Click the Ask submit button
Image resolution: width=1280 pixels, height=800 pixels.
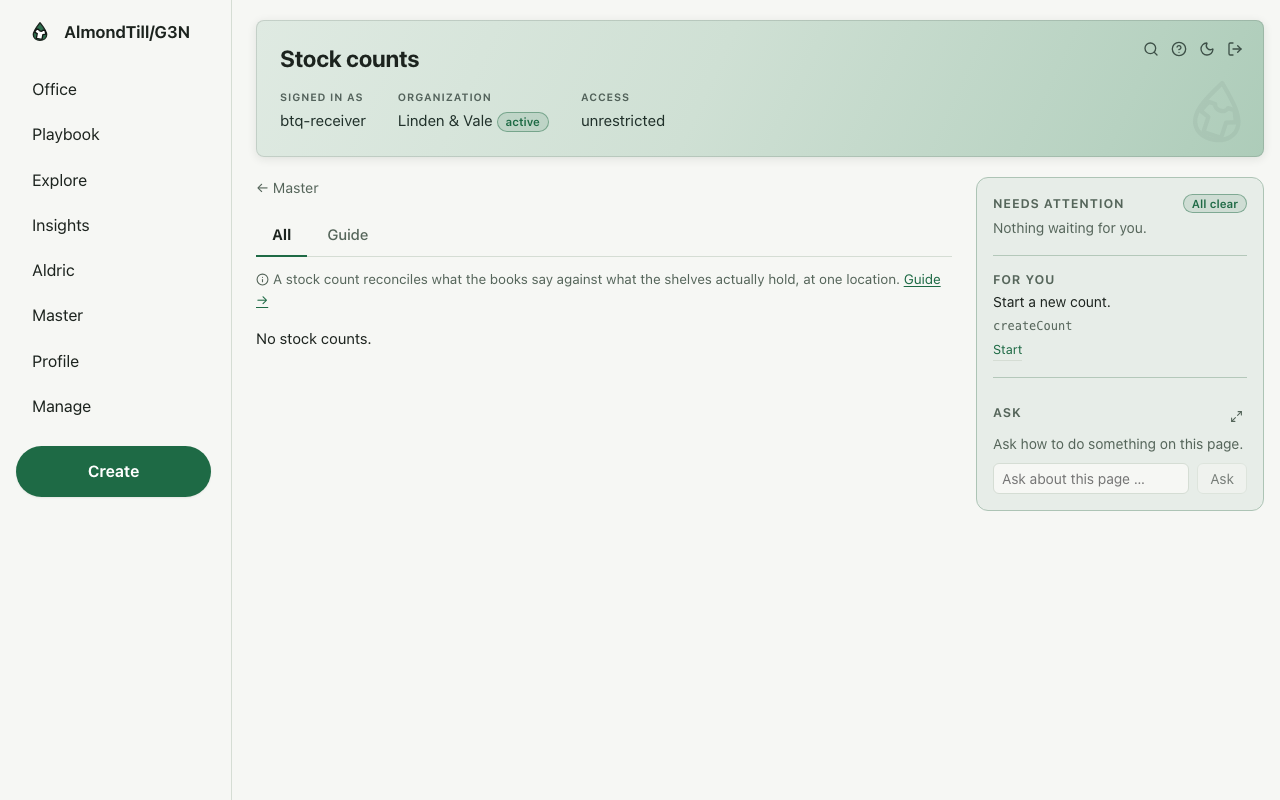click(1222, 479)
